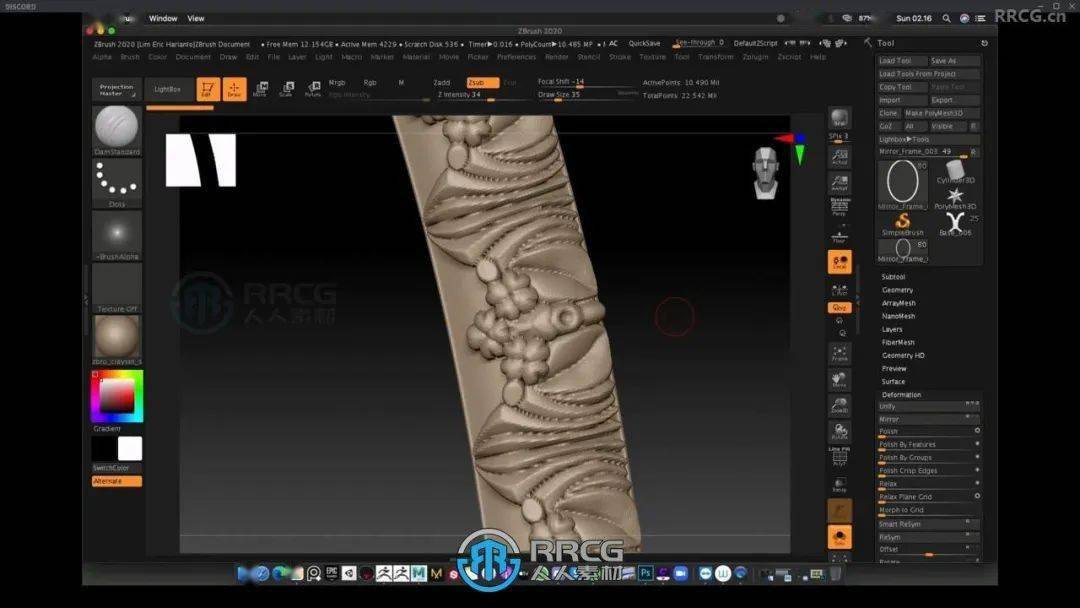Click the Frame view icon

click(840, 353)
